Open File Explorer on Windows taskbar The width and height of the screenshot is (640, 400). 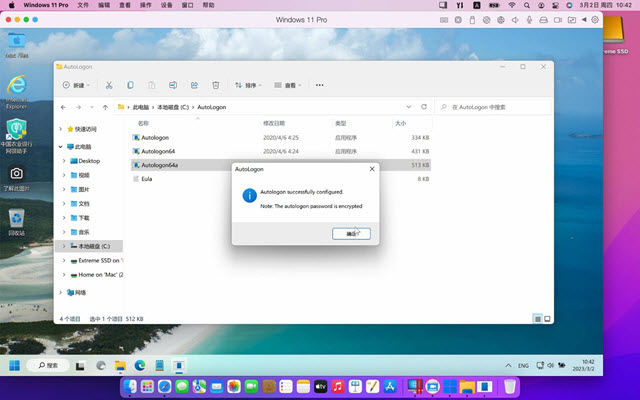[x=120, y=366]
